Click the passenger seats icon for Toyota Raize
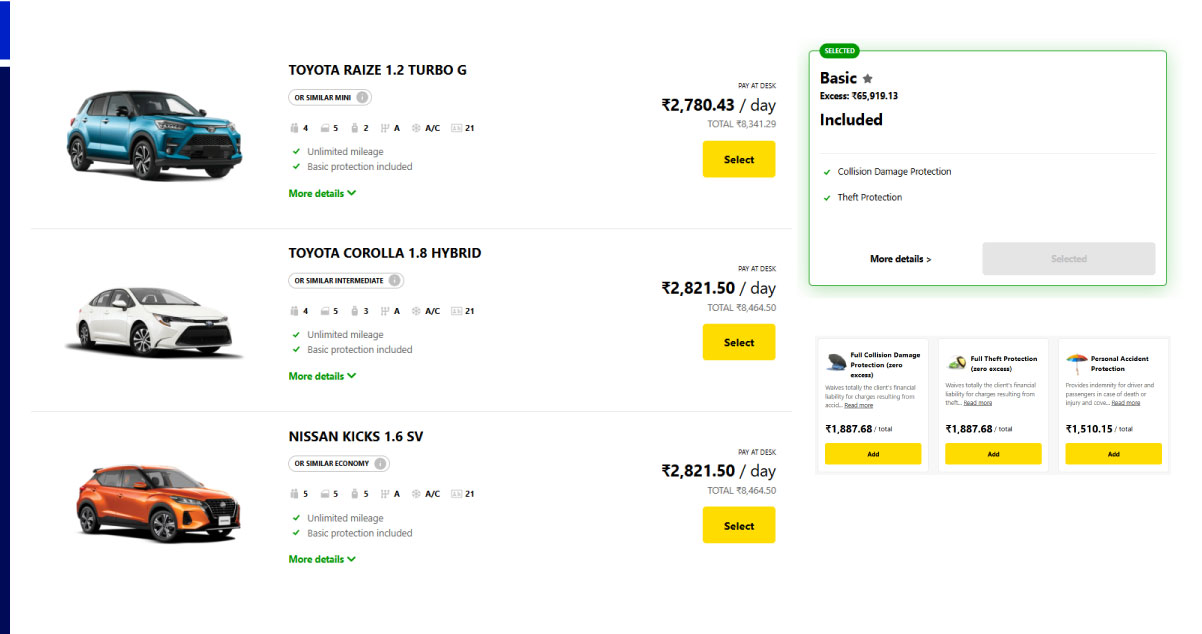Viewport: 1202px width, 634px height. click(x=295, y=127)
